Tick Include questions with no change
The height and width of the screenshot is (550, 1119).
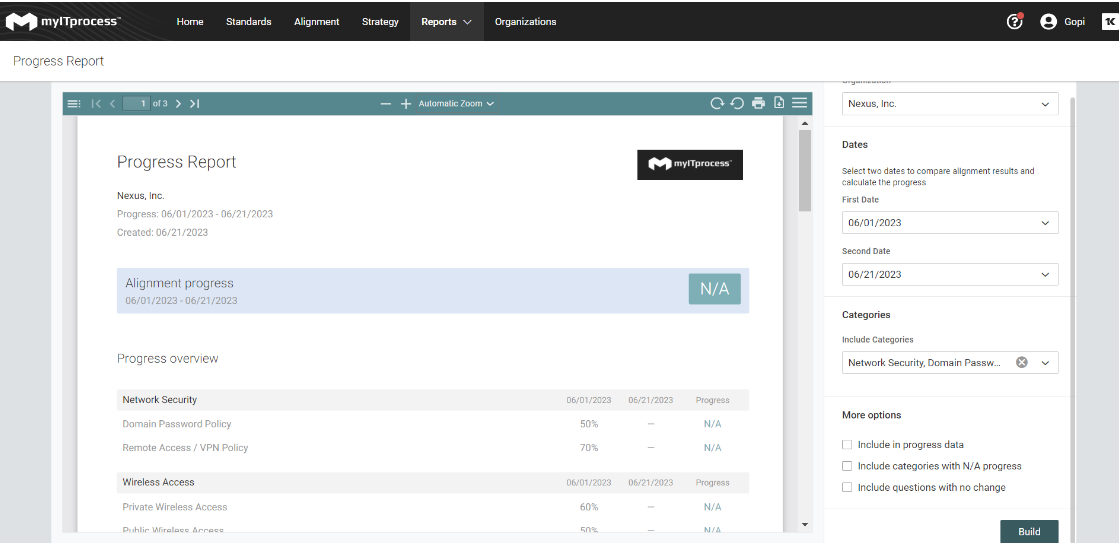847,488
